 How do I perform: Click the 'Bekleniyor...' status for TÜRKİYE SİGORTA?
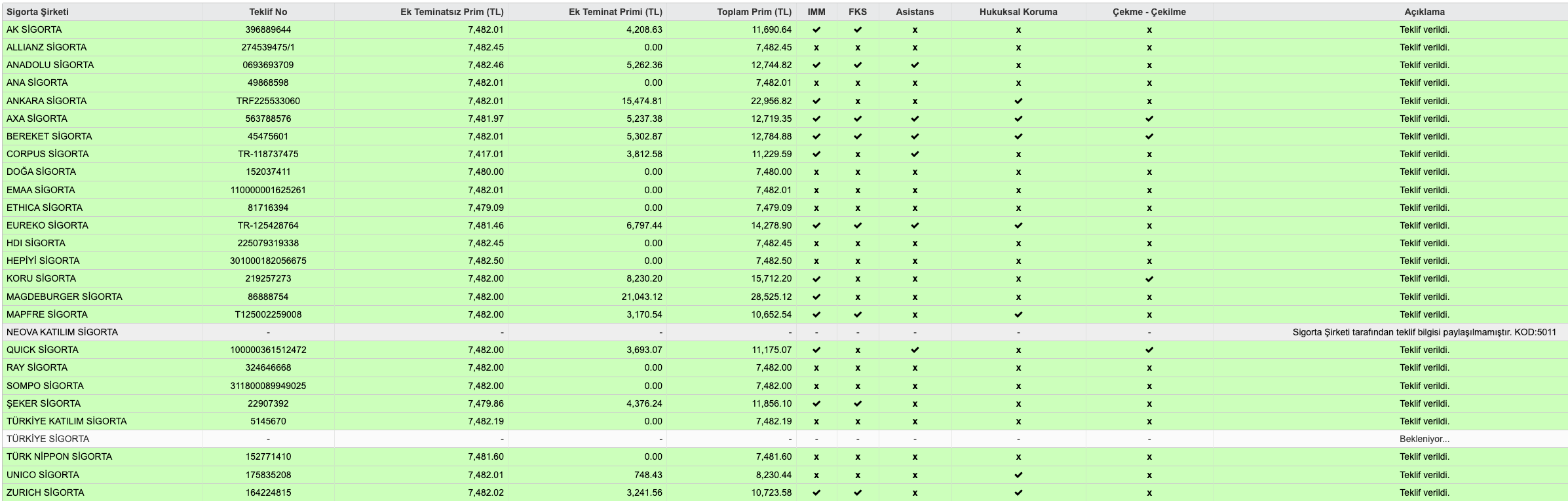coord(1425,439)
